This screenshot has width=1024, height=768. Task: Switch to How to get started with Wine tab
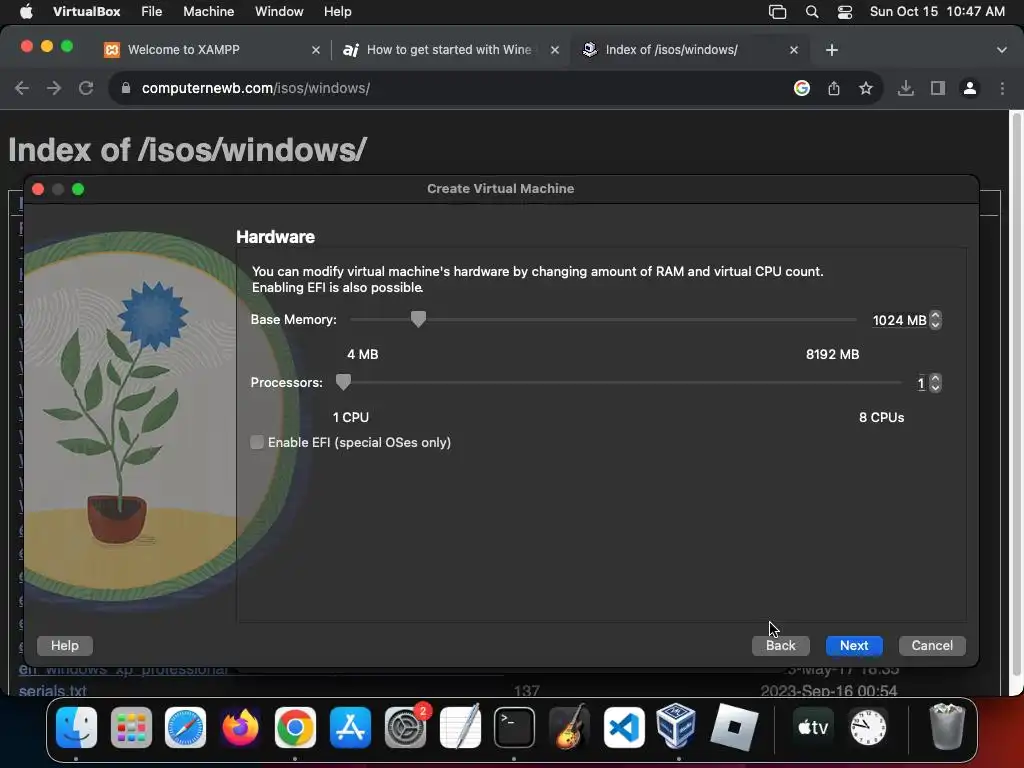[451, 50]
